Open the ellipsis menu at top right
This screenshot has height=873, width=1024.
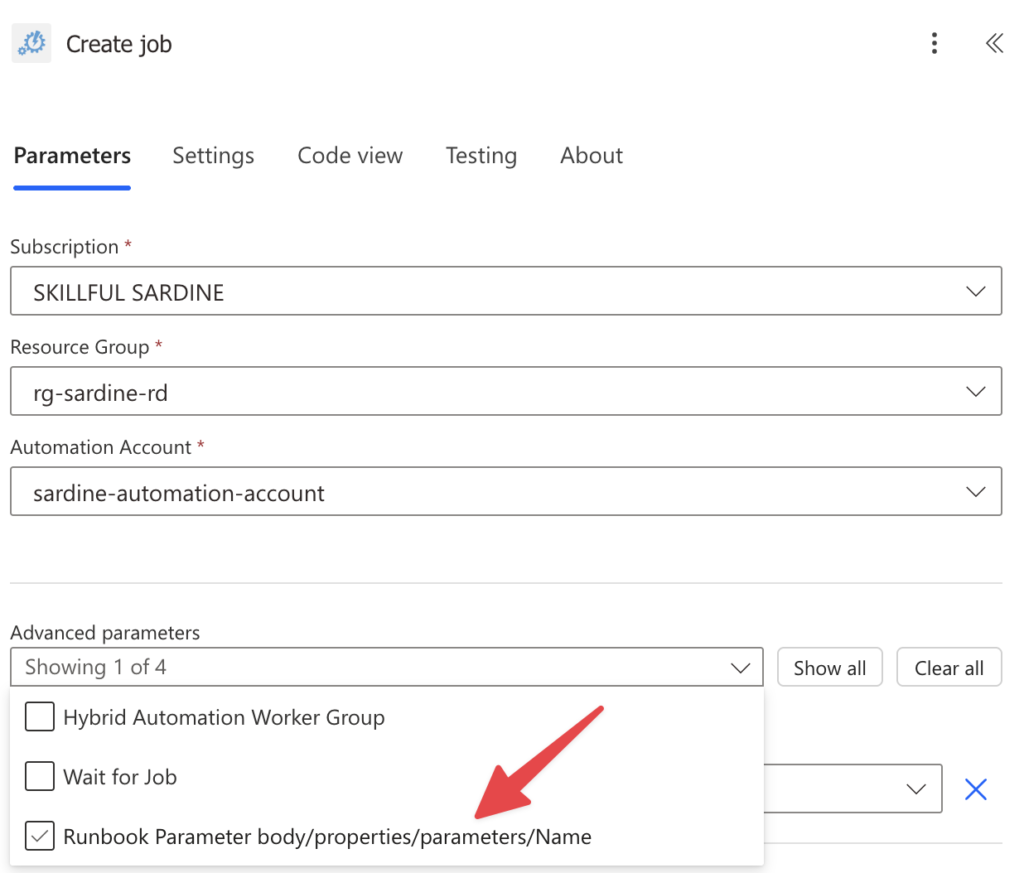click(x=934, y=43)
